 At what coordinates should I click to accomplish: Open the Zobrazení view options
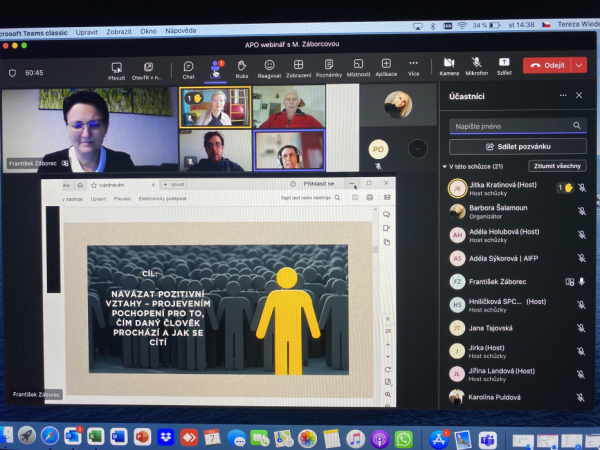click(298, 68)
